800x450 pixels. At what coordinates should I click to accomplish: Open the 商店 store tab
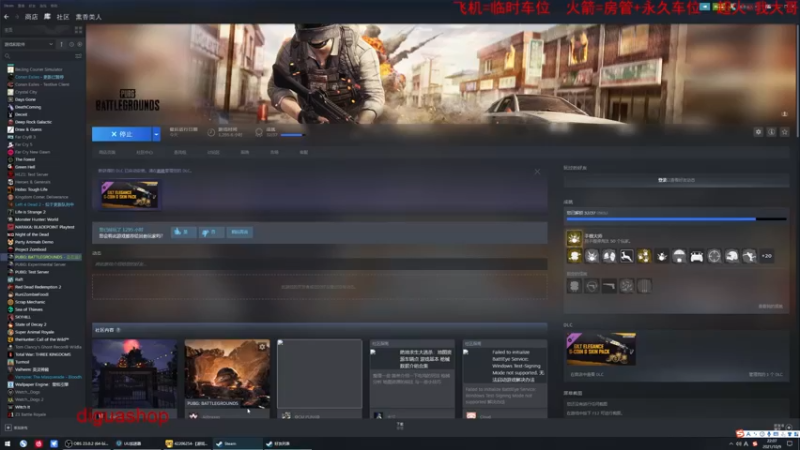31,17
